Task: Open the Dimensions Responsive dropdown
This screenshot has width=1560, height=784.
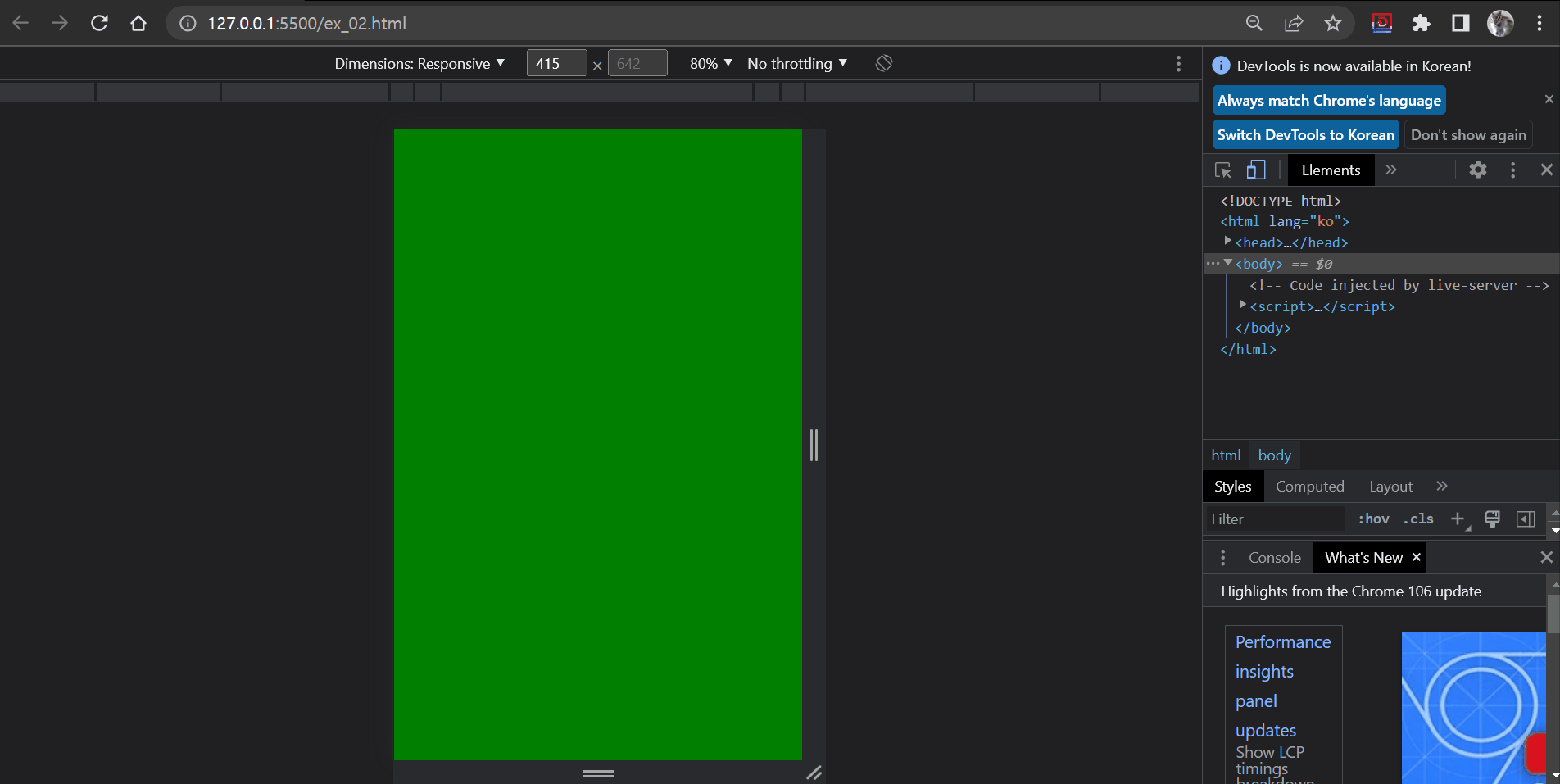Action: [419, 63]
